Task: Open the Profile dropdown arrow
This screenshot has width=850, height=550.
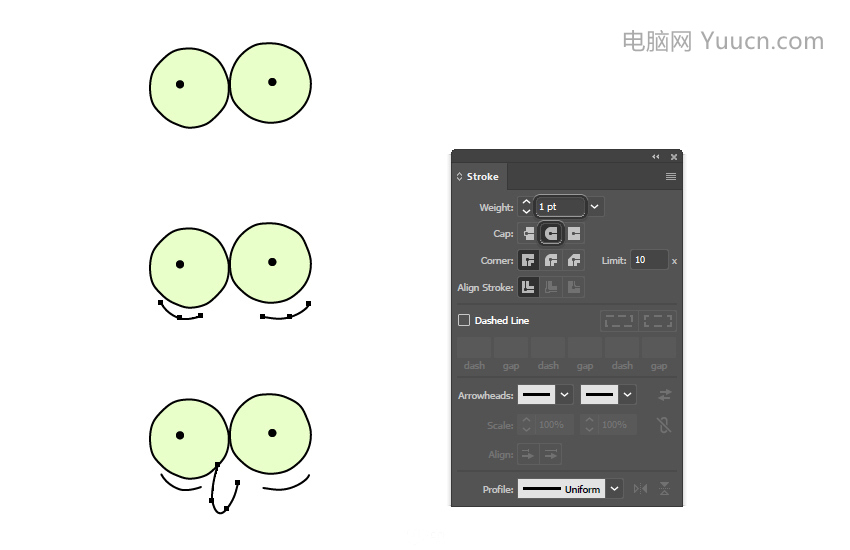Action: pos(614,489)
